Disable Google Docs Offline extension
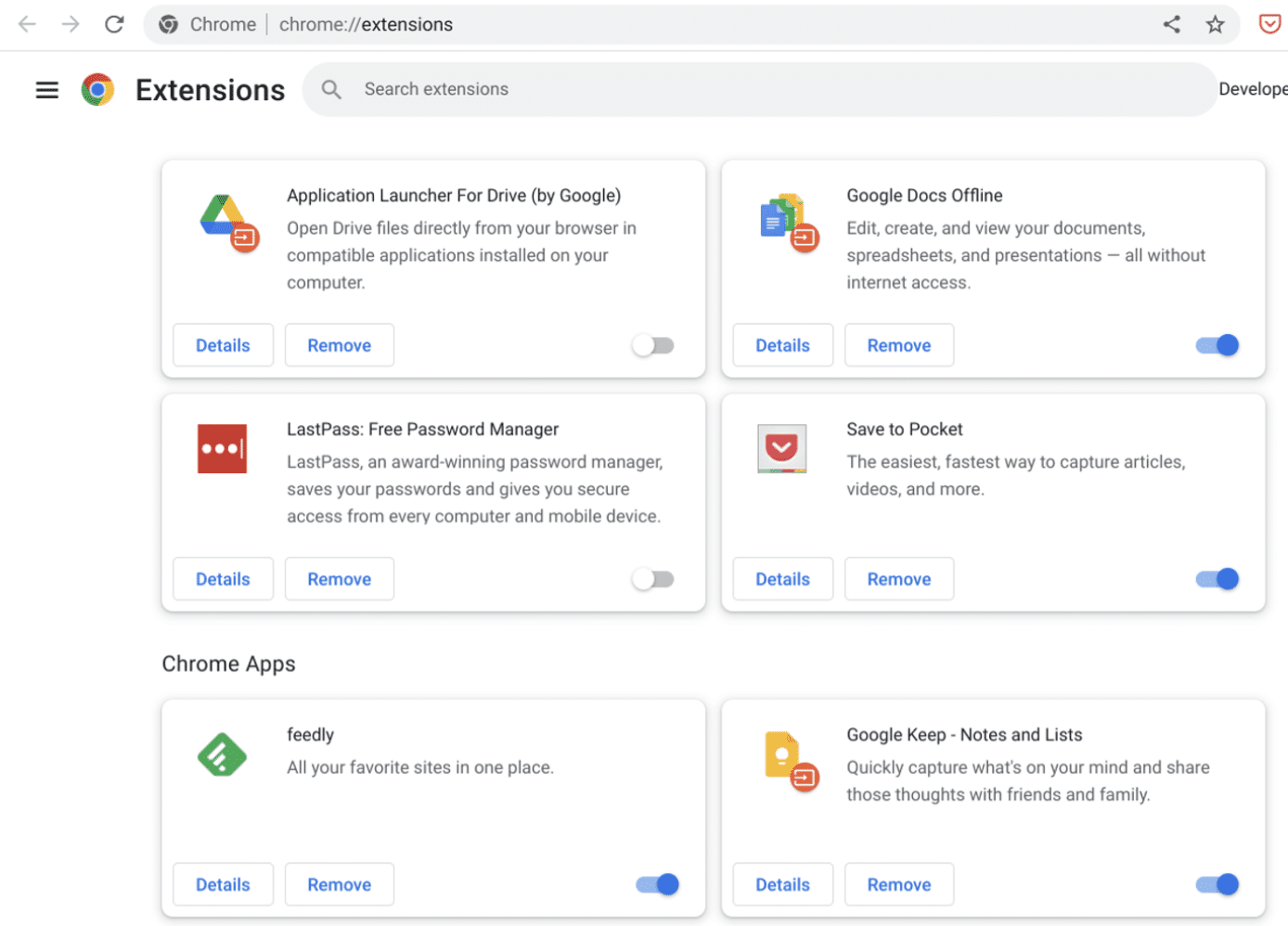Screen dimensions: 1288x926 click(1217, 345)
